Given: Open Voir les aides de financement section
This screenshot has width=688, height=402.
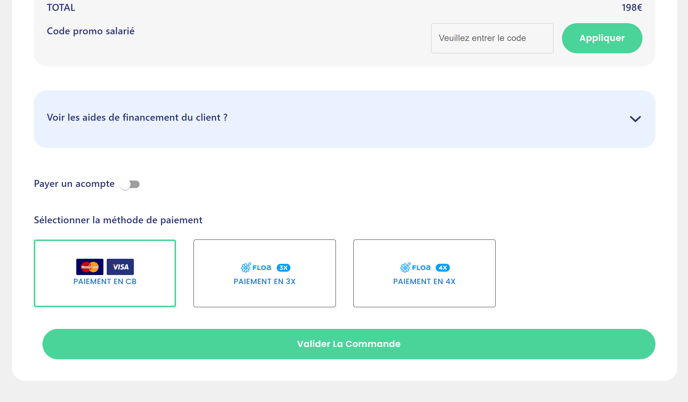Looking at the screenshot, I should pos(137,117).
